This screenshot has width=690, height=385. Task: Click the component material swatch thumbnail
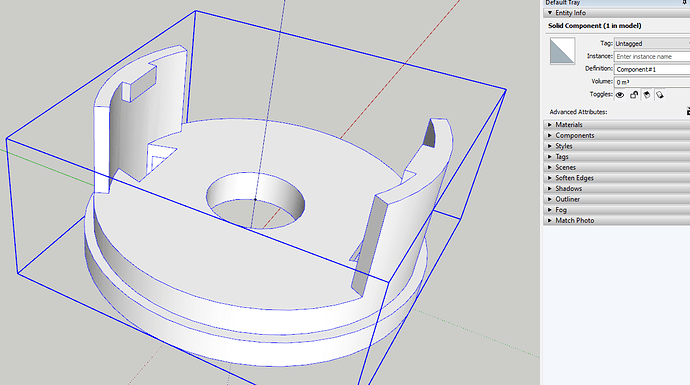562,51
